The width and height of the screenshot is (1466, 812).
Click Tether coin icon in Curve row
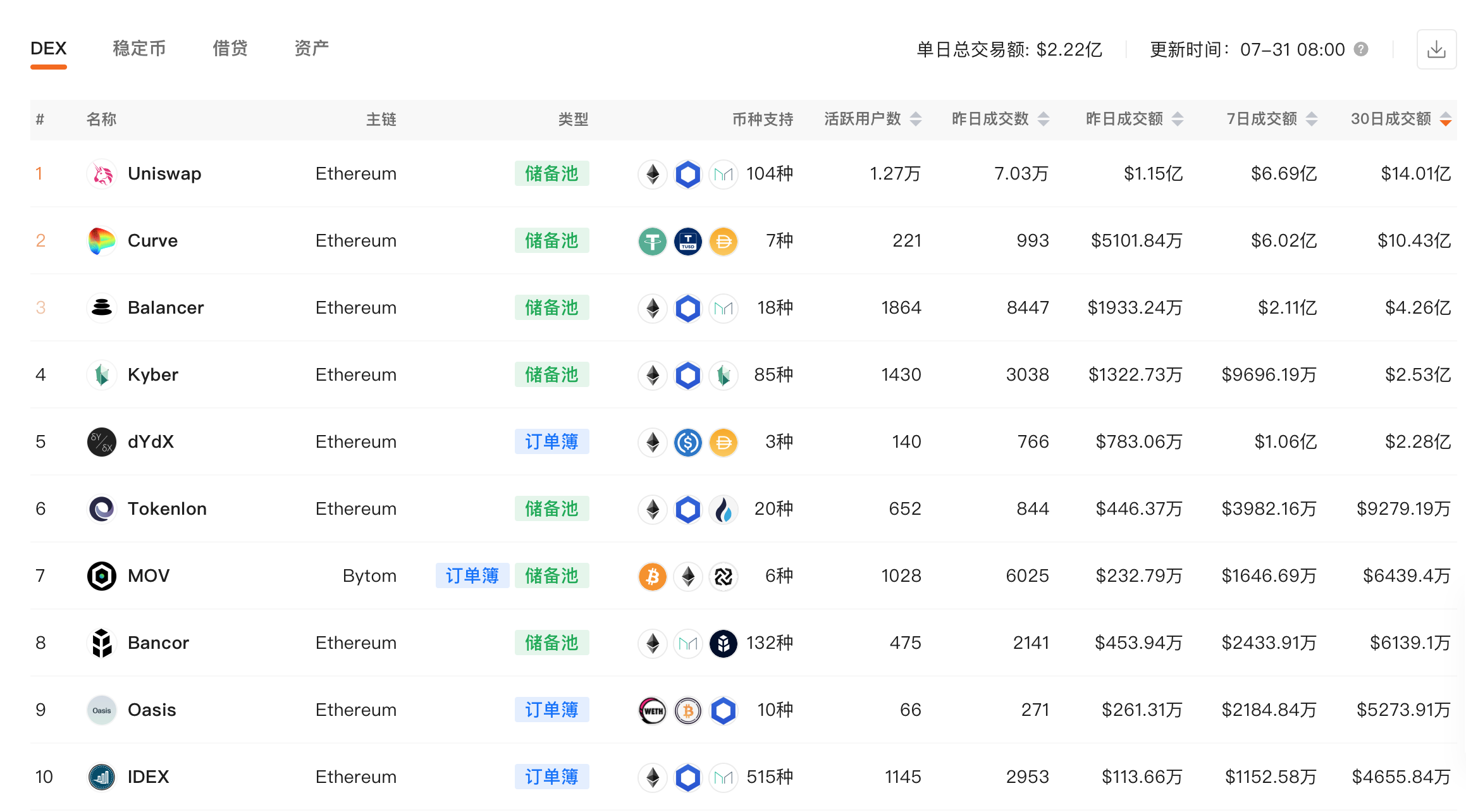click(653, 241)
